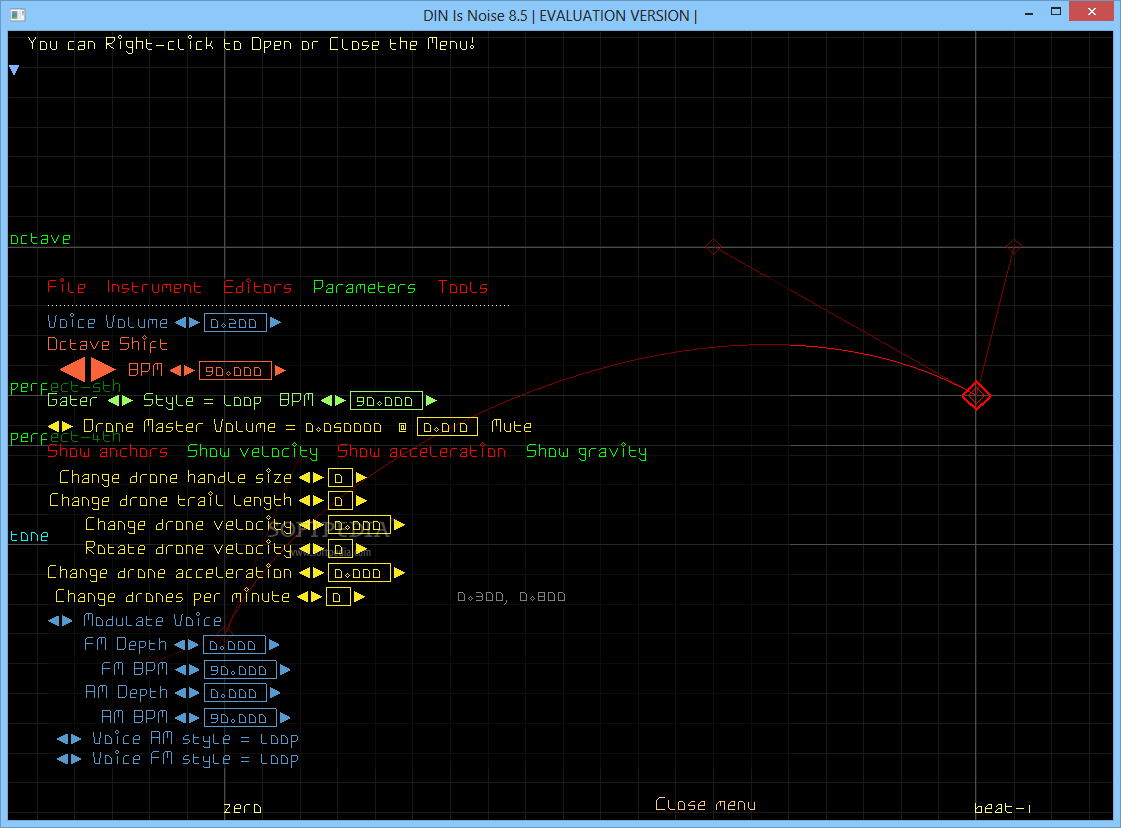Increase drone acceleration with right arrow
The image size is (1121, 828).
(x=400, y=572)
